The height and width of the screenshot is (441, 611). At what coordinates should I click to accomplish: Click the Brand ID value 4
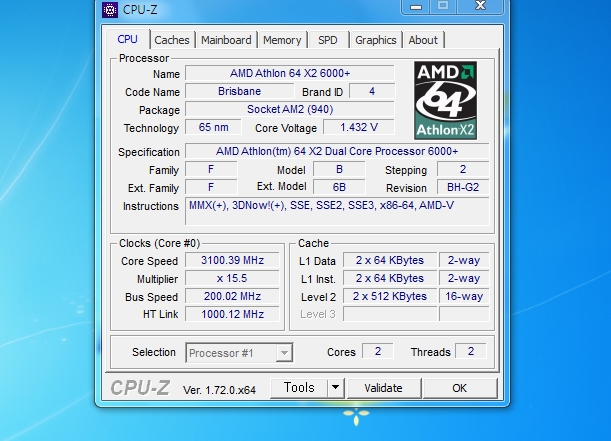pyautogui.click(x=372, y=91)
